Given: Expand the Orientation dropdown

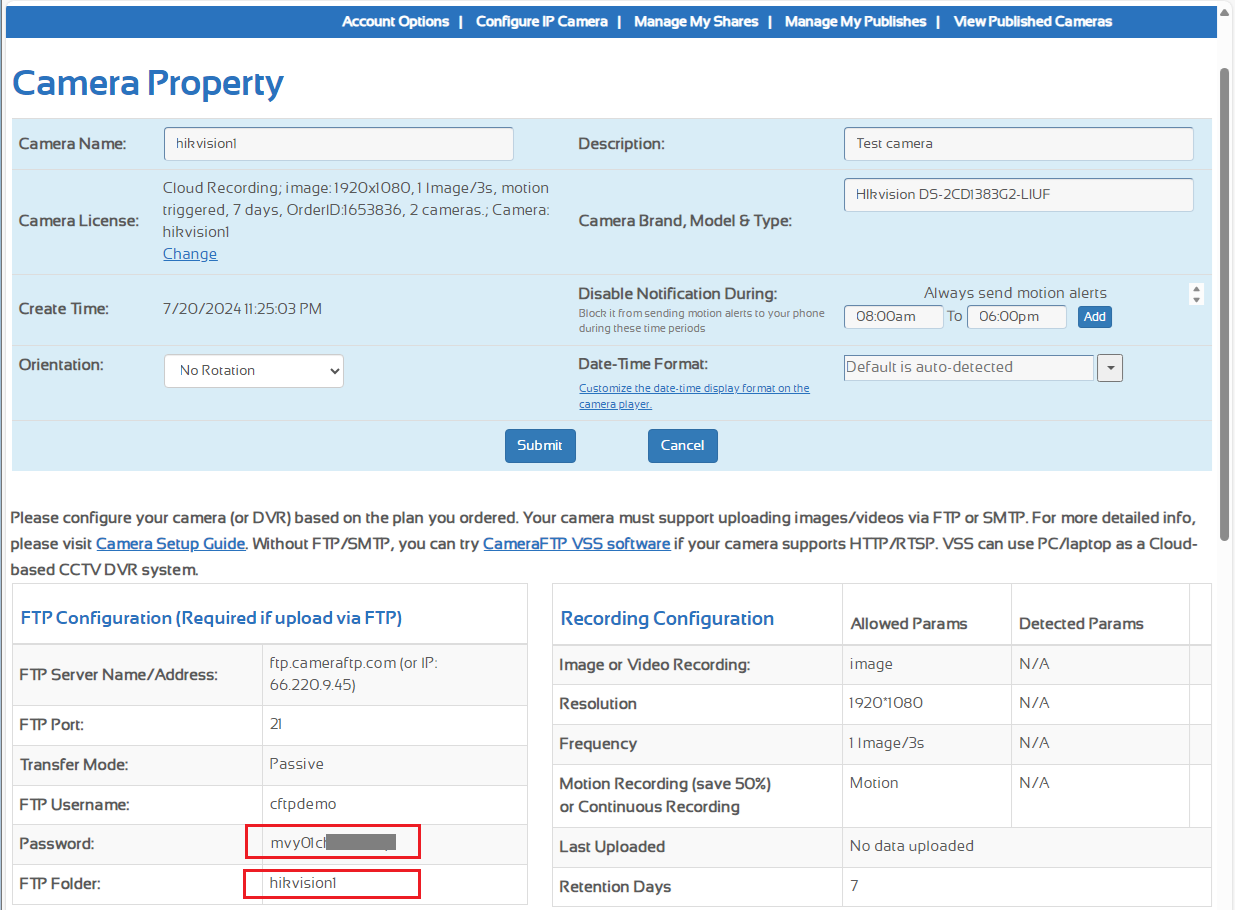Looking at the screenshot, I should tap(254, 371).
